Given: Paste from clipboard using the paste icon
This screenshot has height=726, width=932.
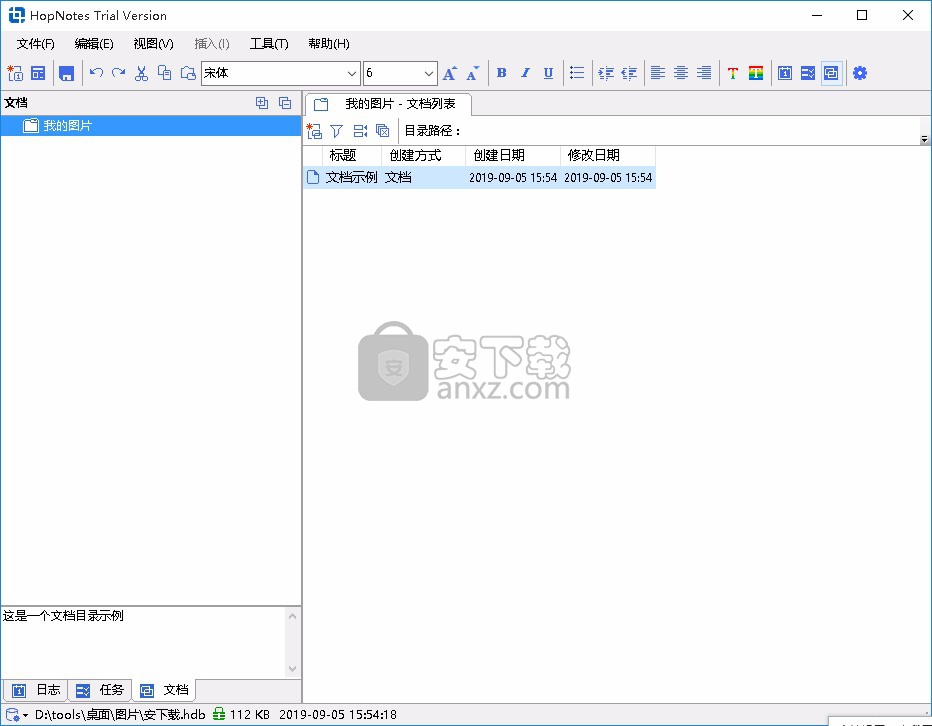Looking at the screenshot, I should [188, 73].
